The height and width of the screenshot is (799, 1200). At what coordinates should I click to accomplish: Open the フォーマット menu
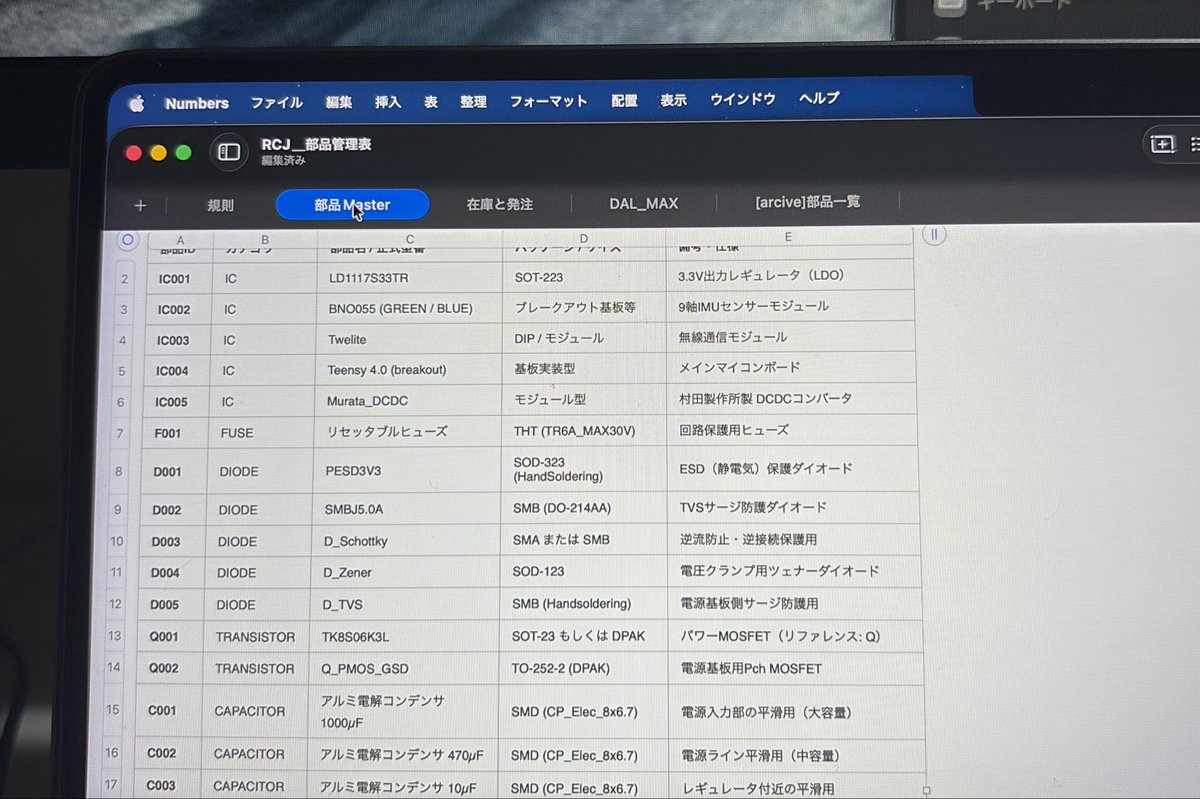pos(549,101)
